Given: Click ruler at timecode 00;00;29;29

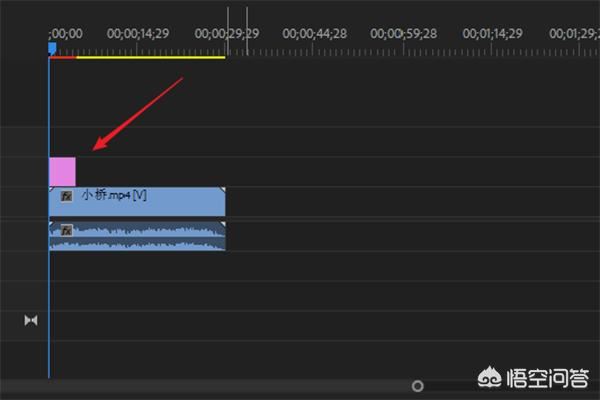Looking at the screenshot, I should tap(227, 34).
